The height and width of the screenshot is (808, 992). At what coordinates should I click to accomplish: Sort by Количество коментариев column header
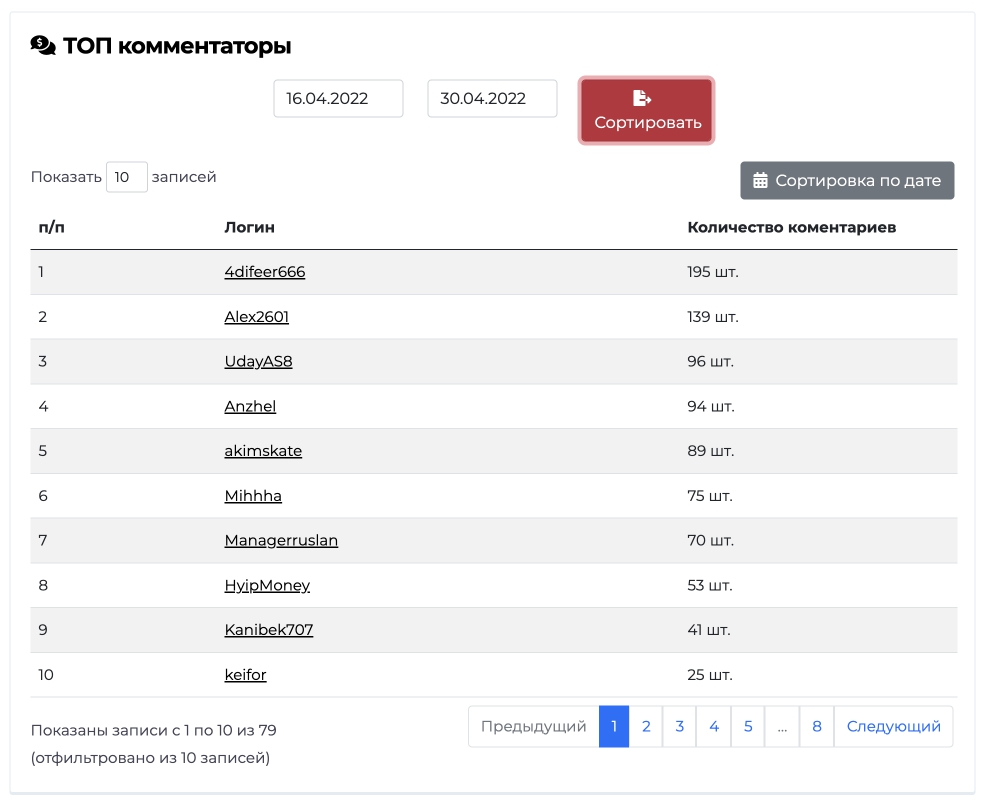point(791,227)
